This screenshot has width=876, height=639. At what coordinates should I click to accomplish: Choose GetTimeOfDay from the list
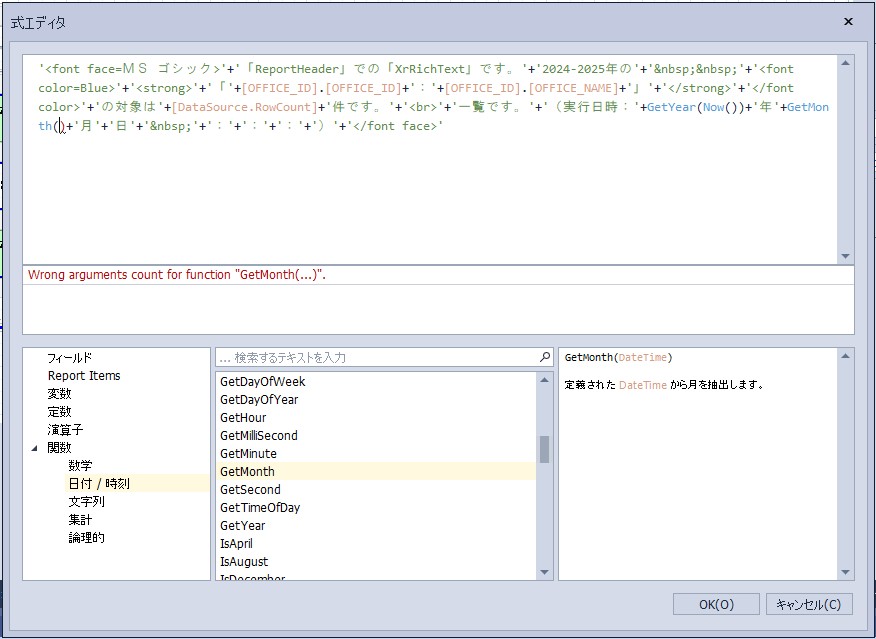tap(259, 508)
